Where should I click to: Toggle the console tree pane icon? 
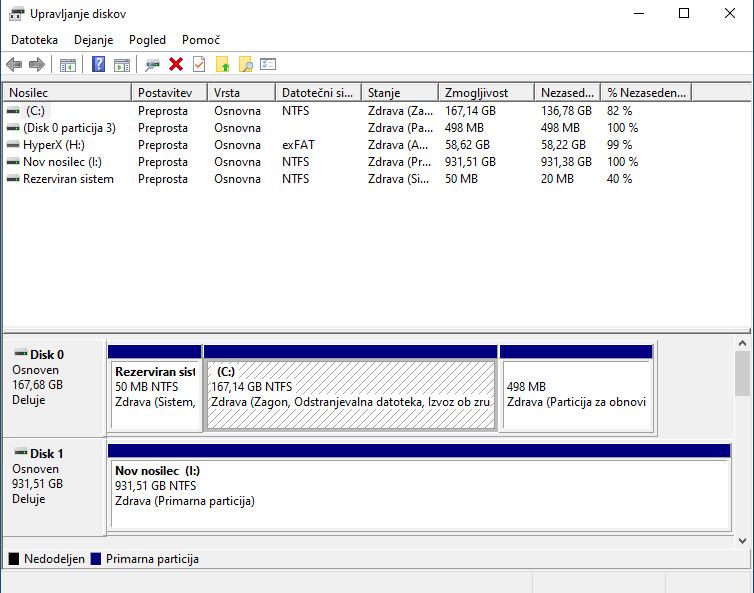click(68, 64)
